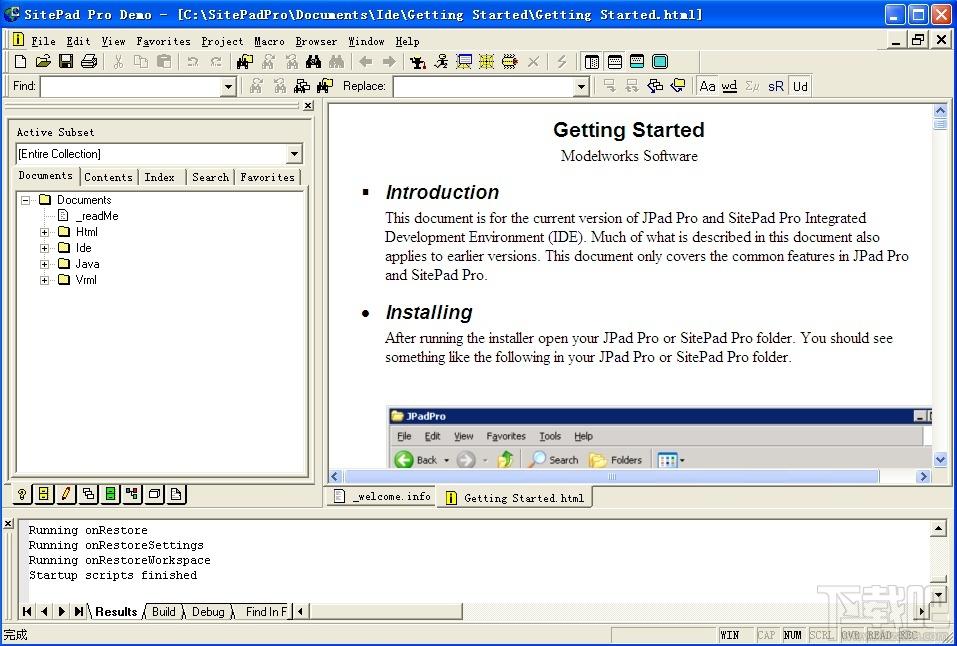This screenshot has width=957, height=646.
Task: Click the stacked boxes panel icon
Action: click(154, 494)
